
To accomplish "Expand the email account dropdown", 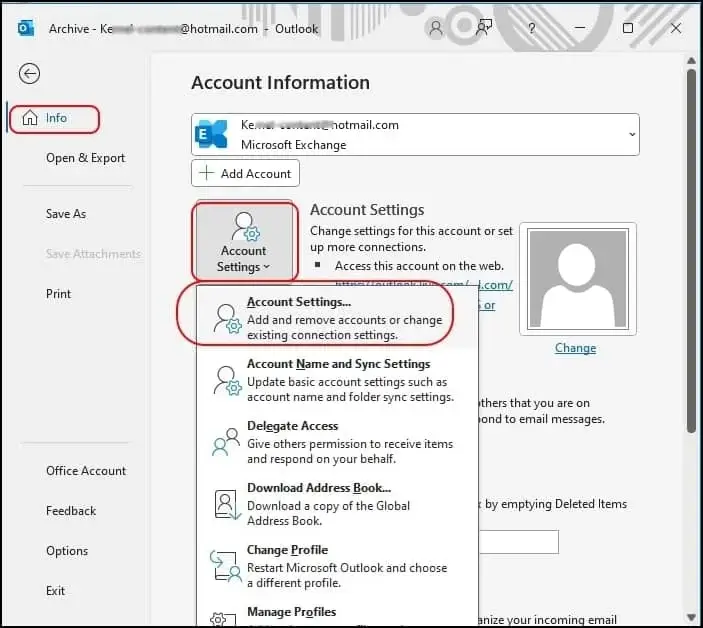I will pyautogui.click(x=632, y=134).
